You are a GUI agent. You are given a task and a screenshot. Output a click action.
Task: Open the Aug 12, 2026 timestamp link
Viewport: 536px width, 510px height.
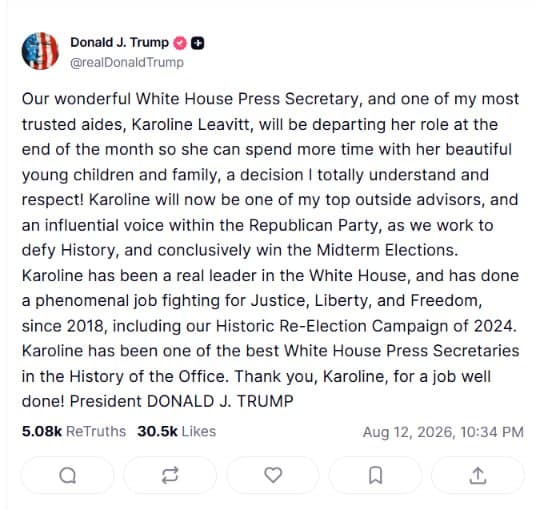click(443, 432)
